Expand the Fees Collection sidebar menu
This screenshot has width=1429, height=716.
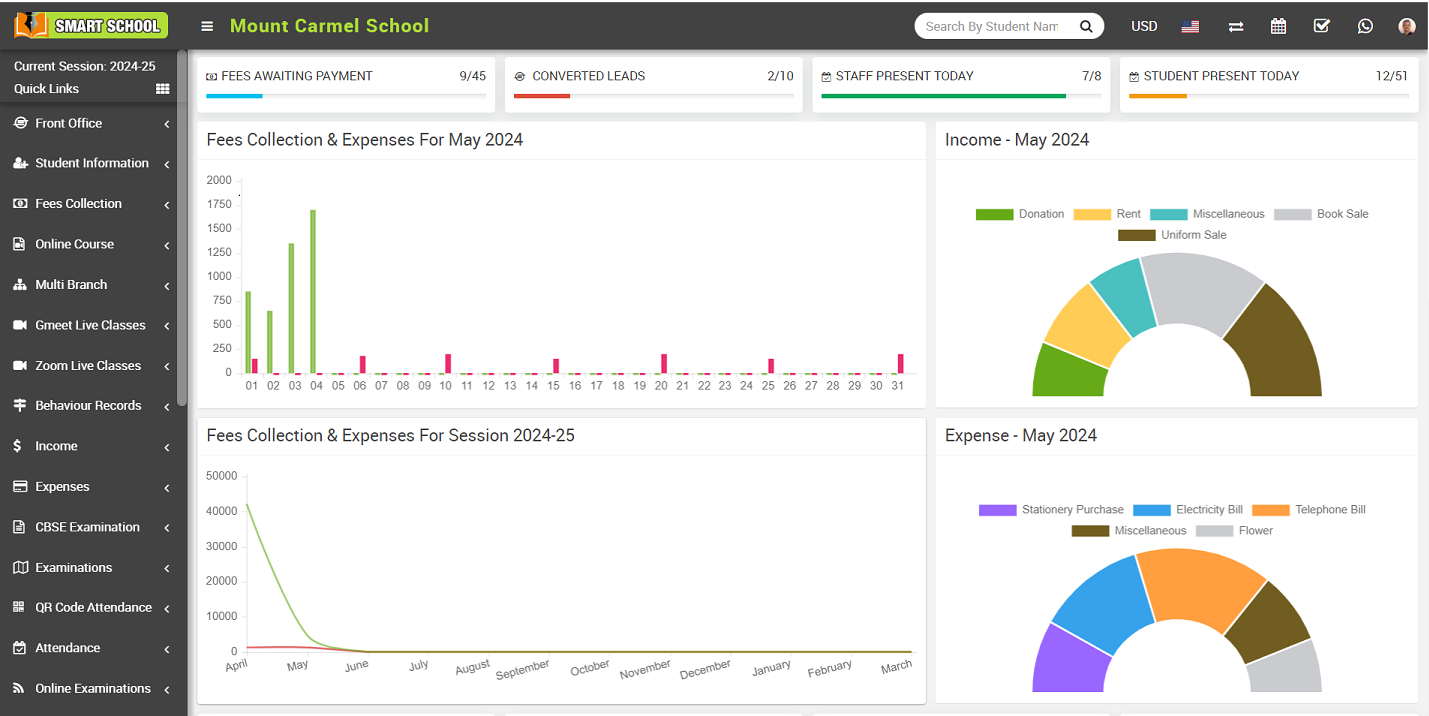90,204
